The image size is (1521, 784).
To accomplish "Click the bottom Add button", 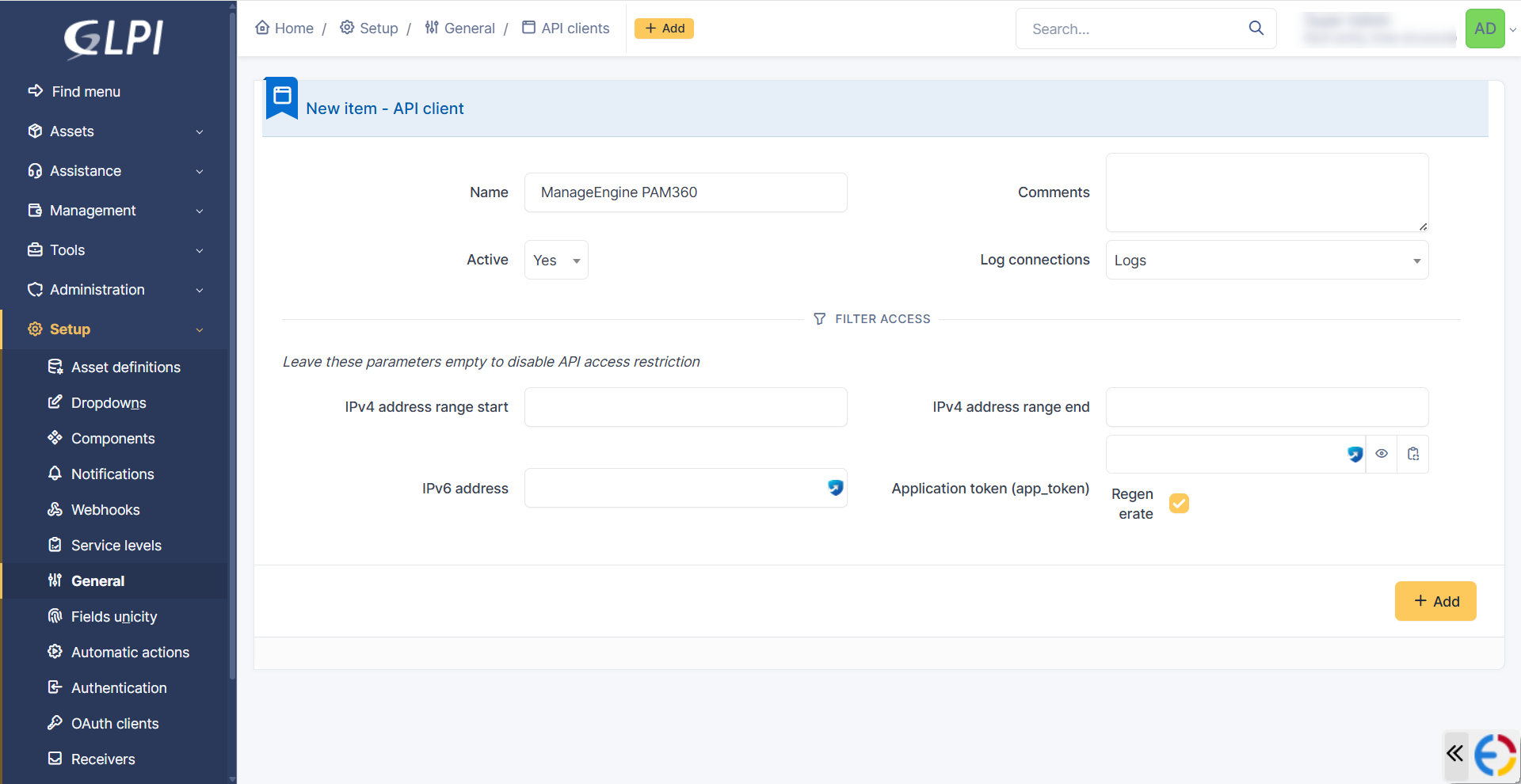I will coord(1435,601).
